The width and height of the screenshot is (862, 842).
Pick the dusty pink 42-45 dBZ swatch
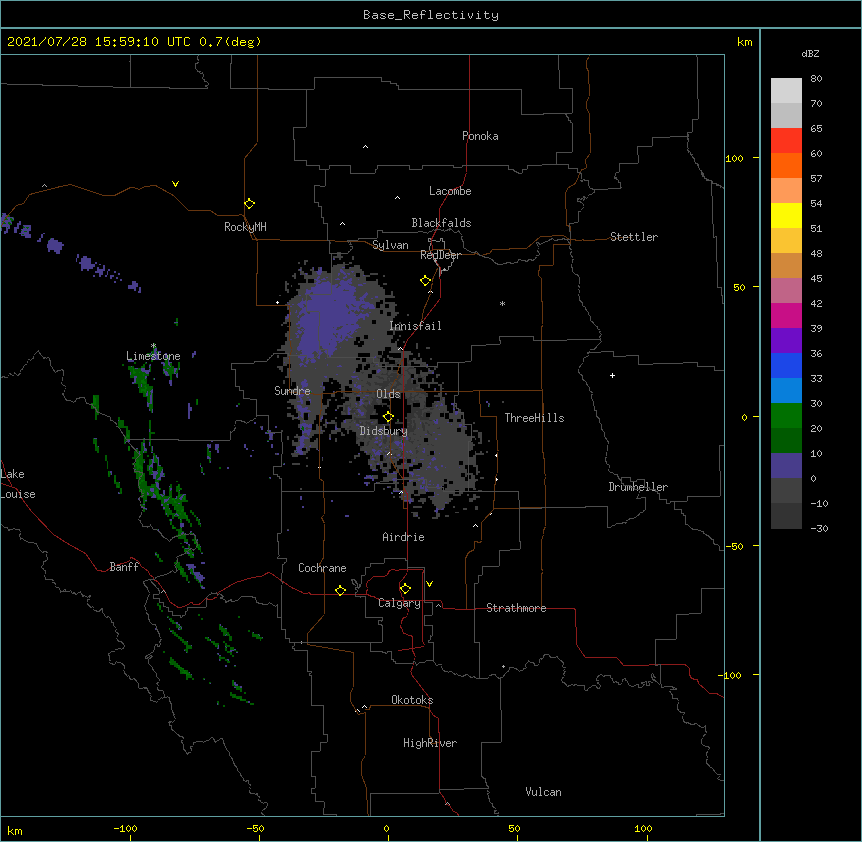coord(786,291)
